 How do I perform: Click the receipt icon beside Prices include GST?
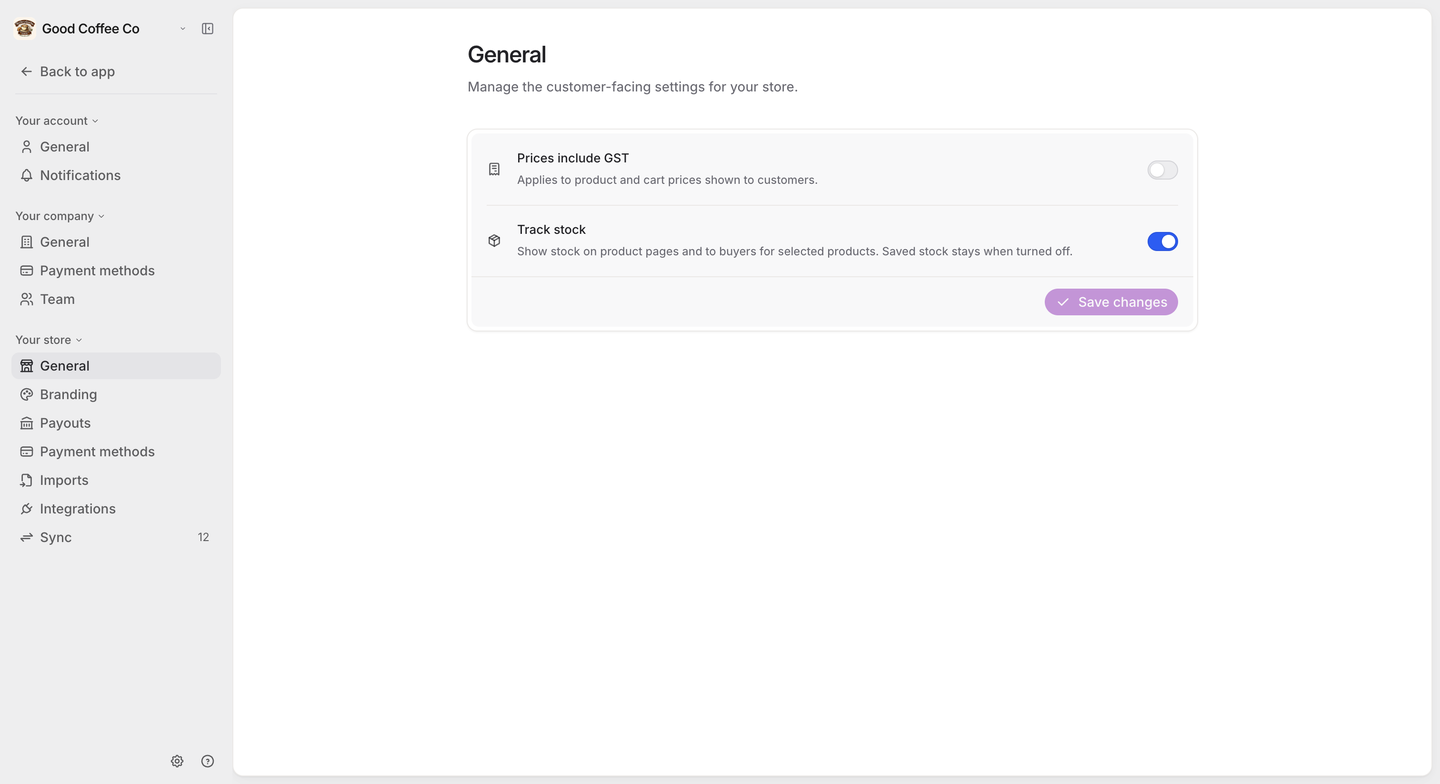click(x=494, y=170)
